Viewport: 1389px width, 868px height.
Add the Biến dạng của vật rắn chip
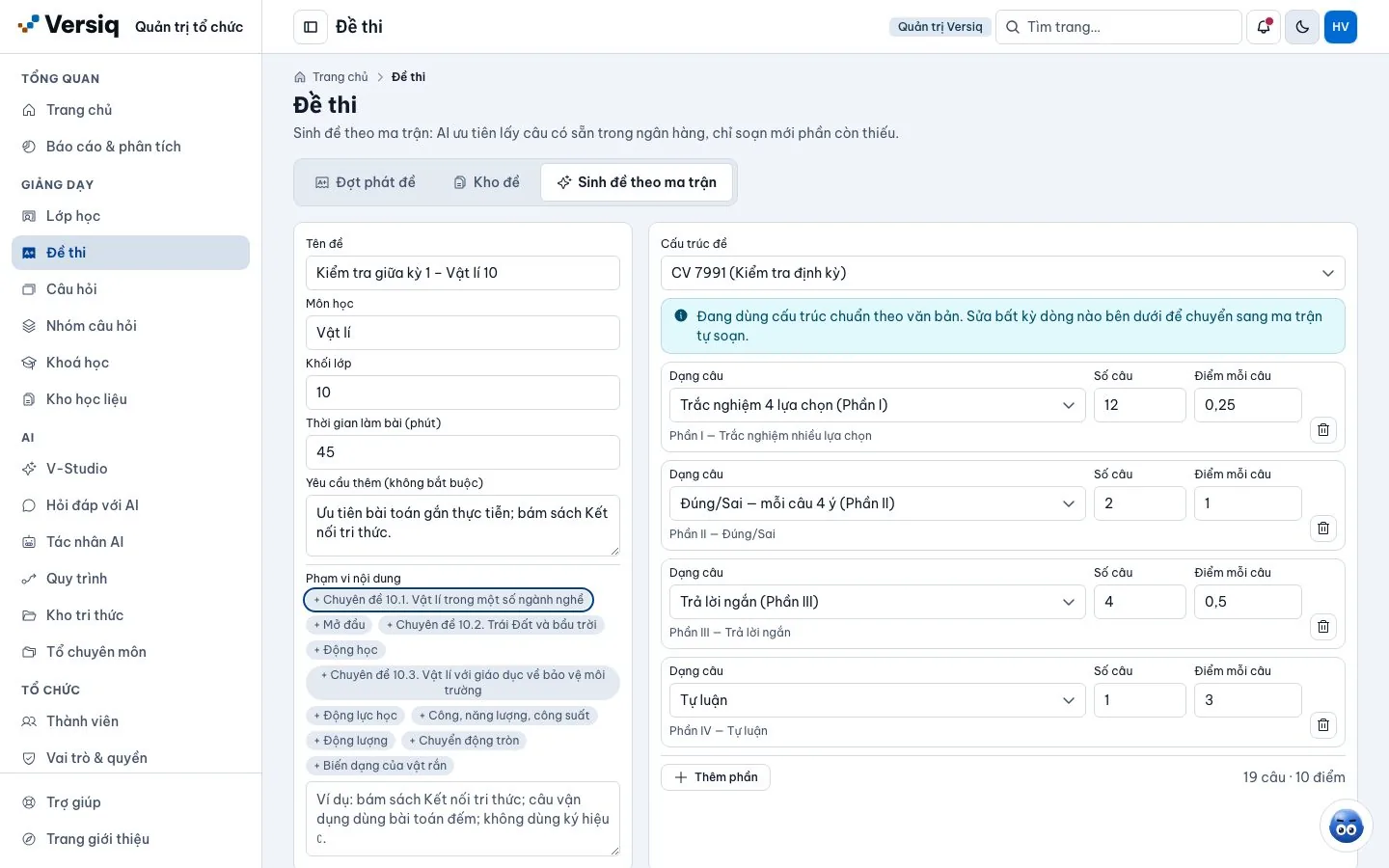tap(380, 766)
